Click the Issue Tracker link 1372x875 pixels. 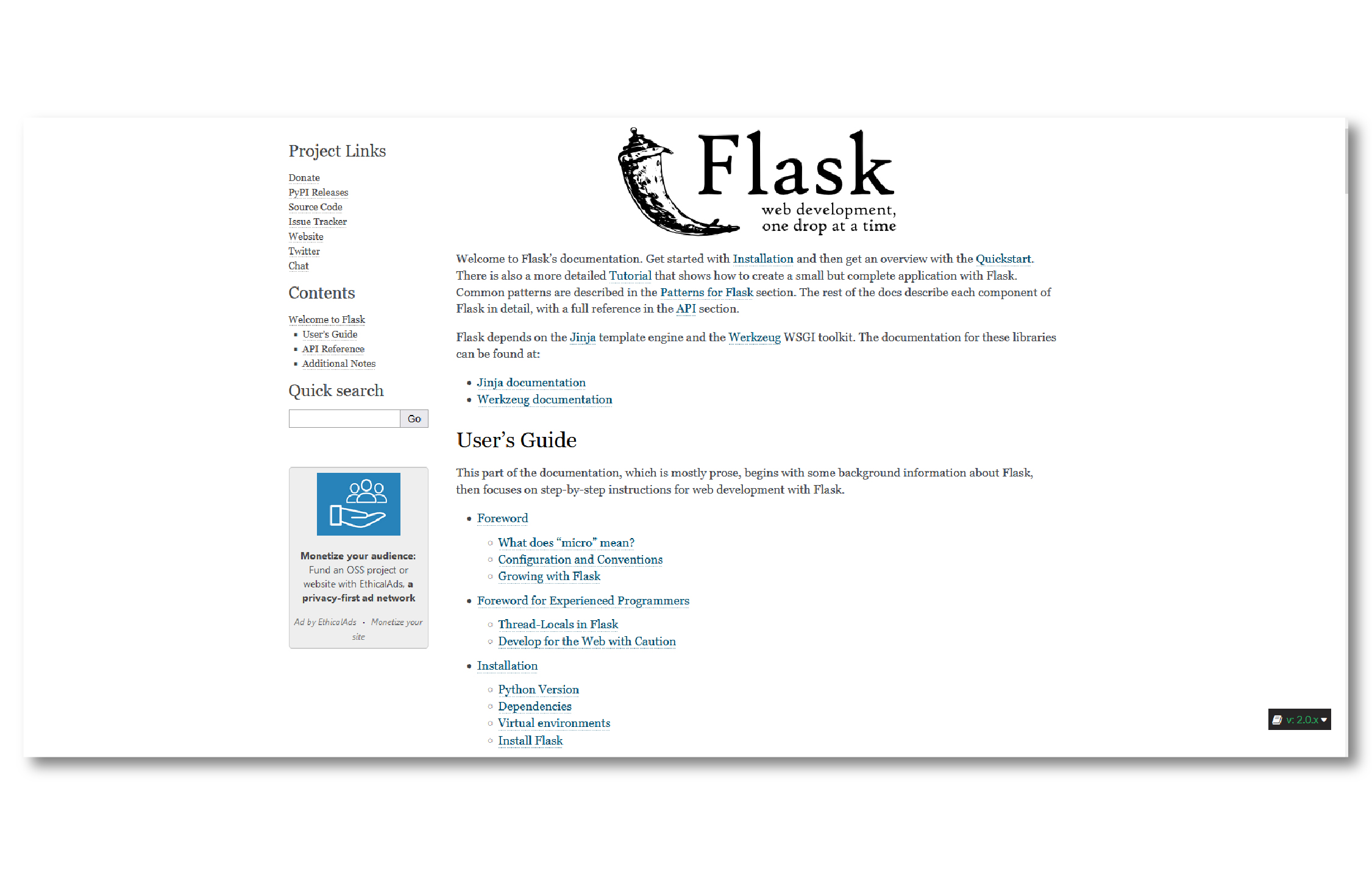[x=317, y=221]
